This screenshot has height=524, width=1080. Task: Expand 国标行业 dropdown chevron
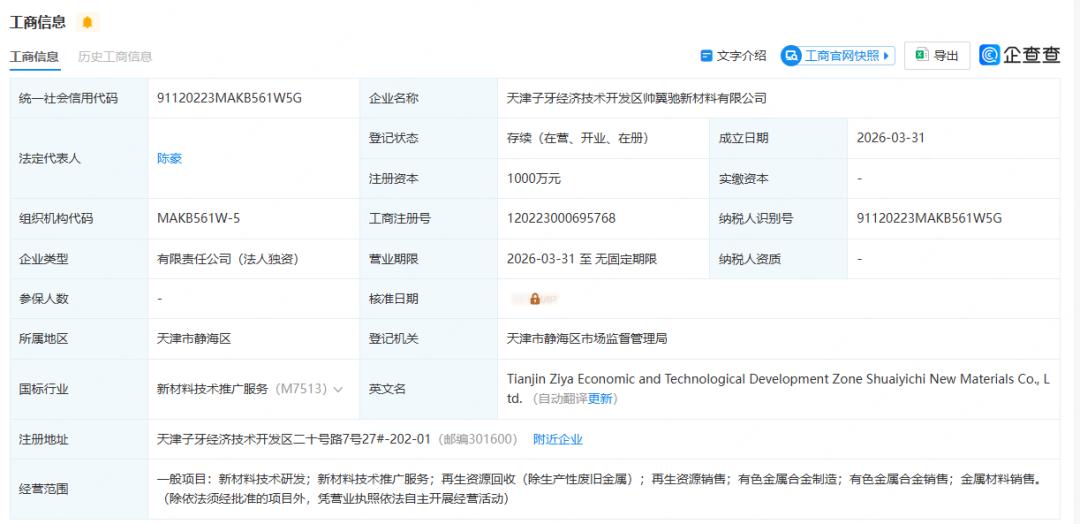pyautogui.click(x=338, y=389)
